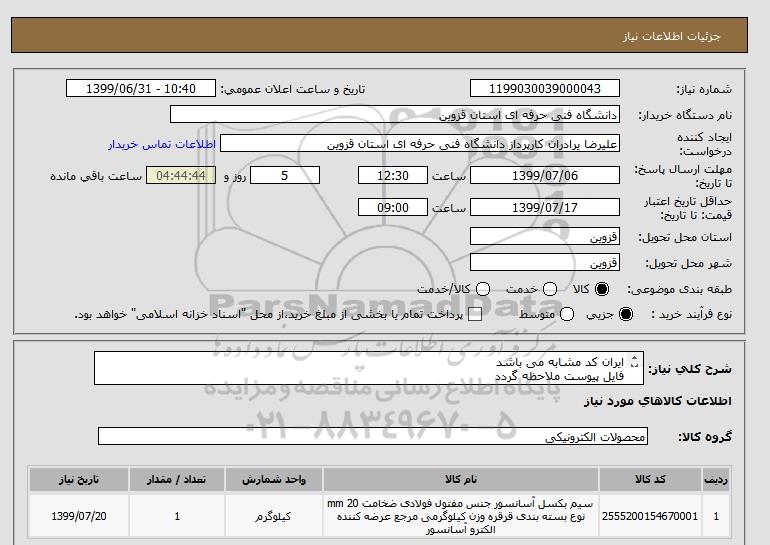
Task: Select the خدمت radio button
Action: [x=550, y=289]
